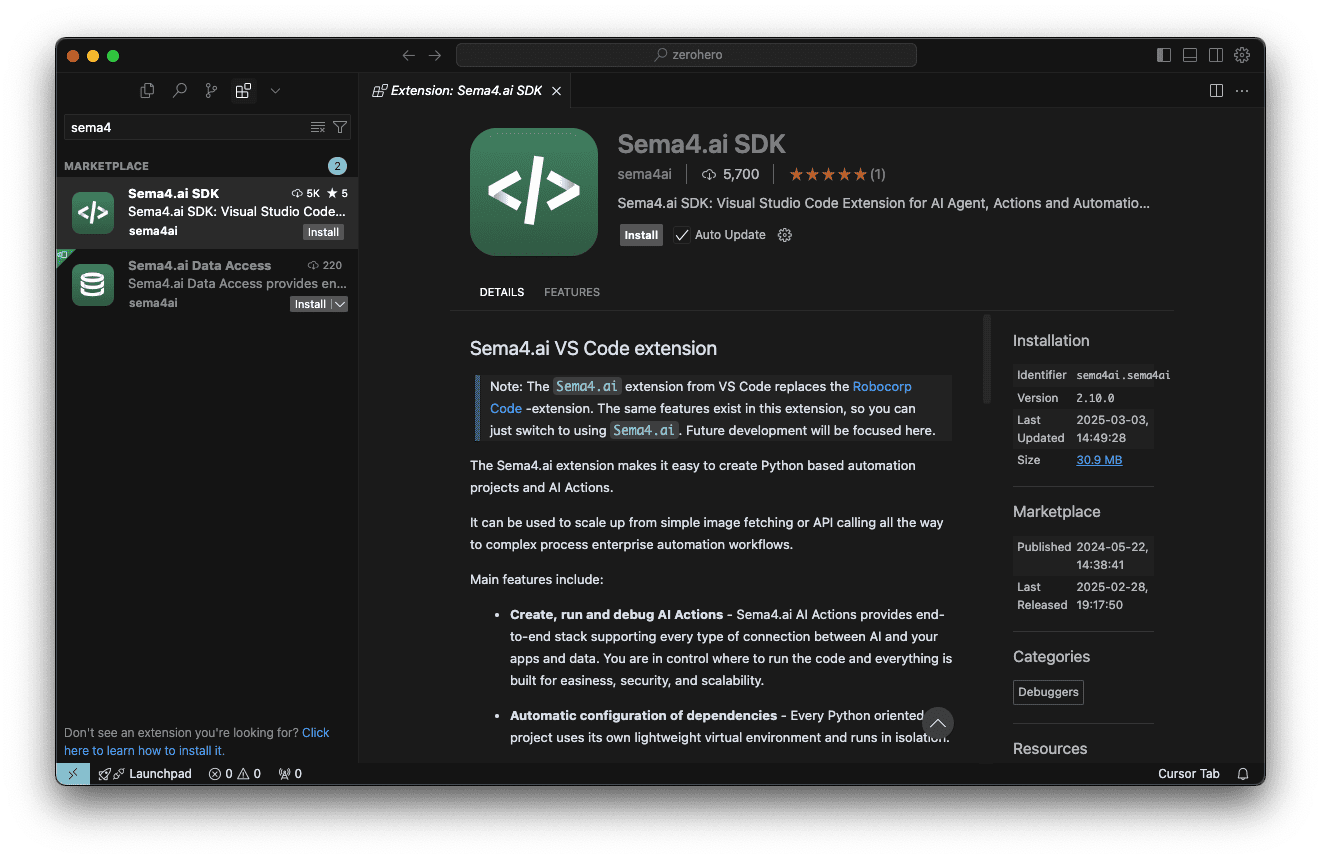
Task: Open the Robocorp Code link
Action: click(x=882, y=386)
